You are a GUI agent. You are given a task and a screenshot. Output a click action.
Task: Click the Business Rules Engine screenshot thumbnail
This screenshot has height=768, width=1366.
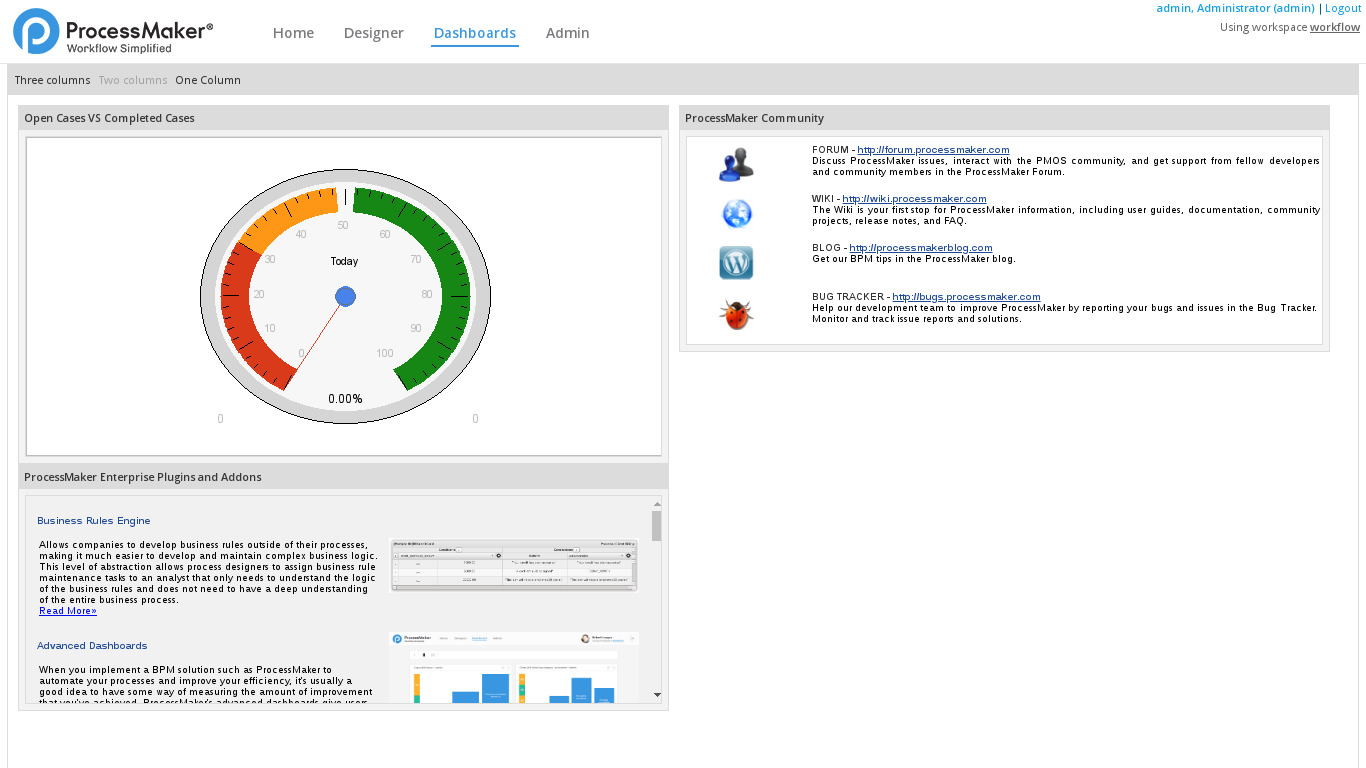click(x=513, y=566)
